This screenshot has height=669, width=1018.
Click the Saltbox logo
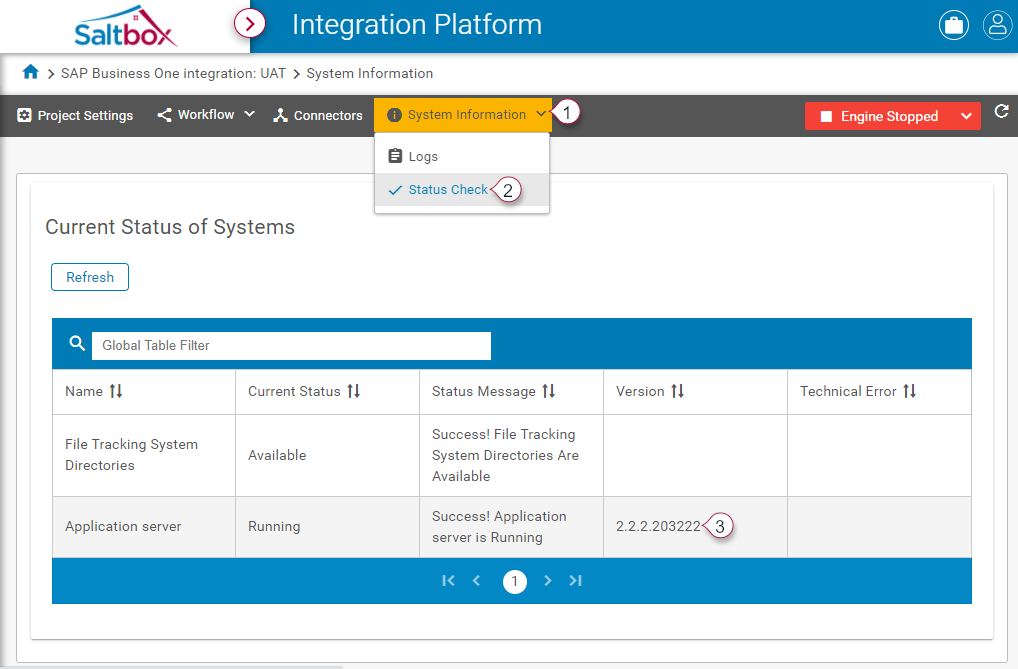[125, 27]
